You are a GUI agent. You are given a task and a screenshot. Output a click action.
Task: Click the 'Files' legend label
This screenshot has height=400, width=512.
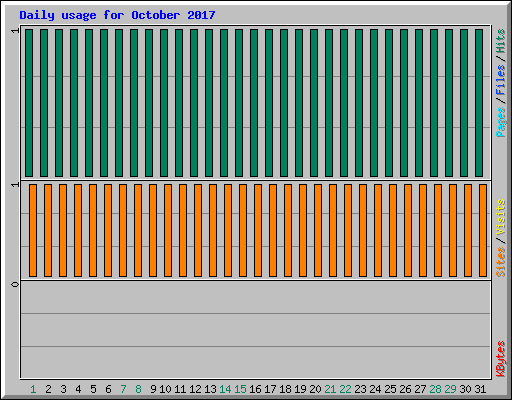point(500,80)
